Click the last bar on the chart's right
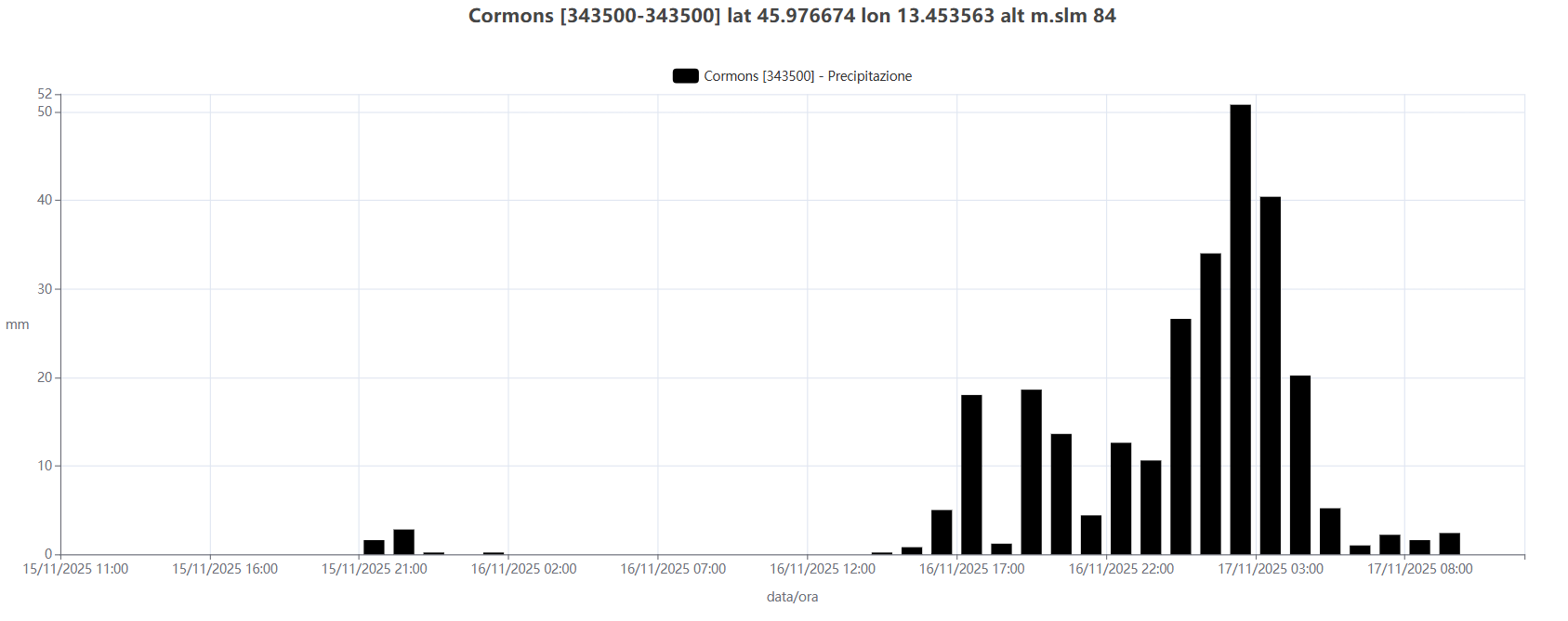Viewport: 1568px width, 621px height. coord(1449,544)
